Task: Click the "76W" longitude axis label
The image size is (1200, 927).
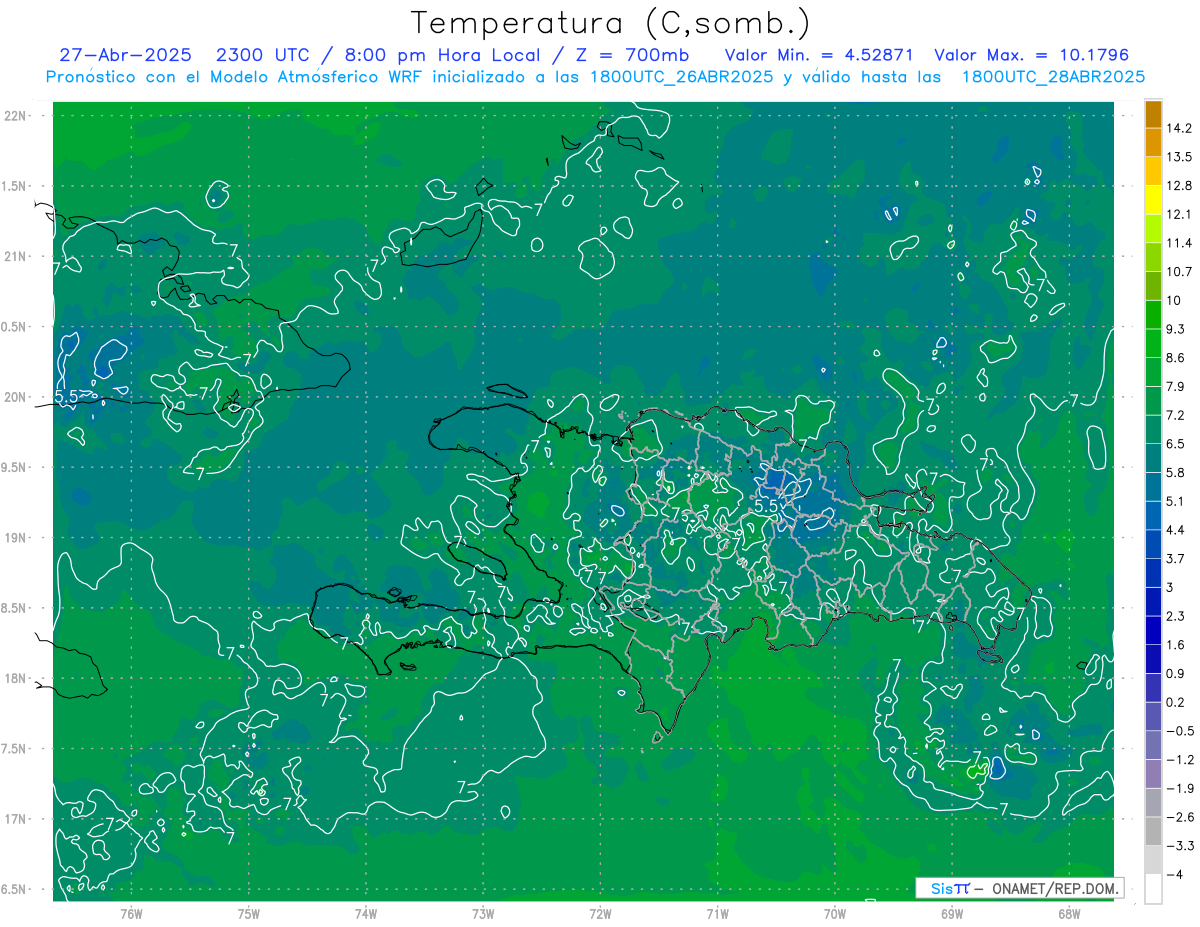Action: (x=131, y=913)
